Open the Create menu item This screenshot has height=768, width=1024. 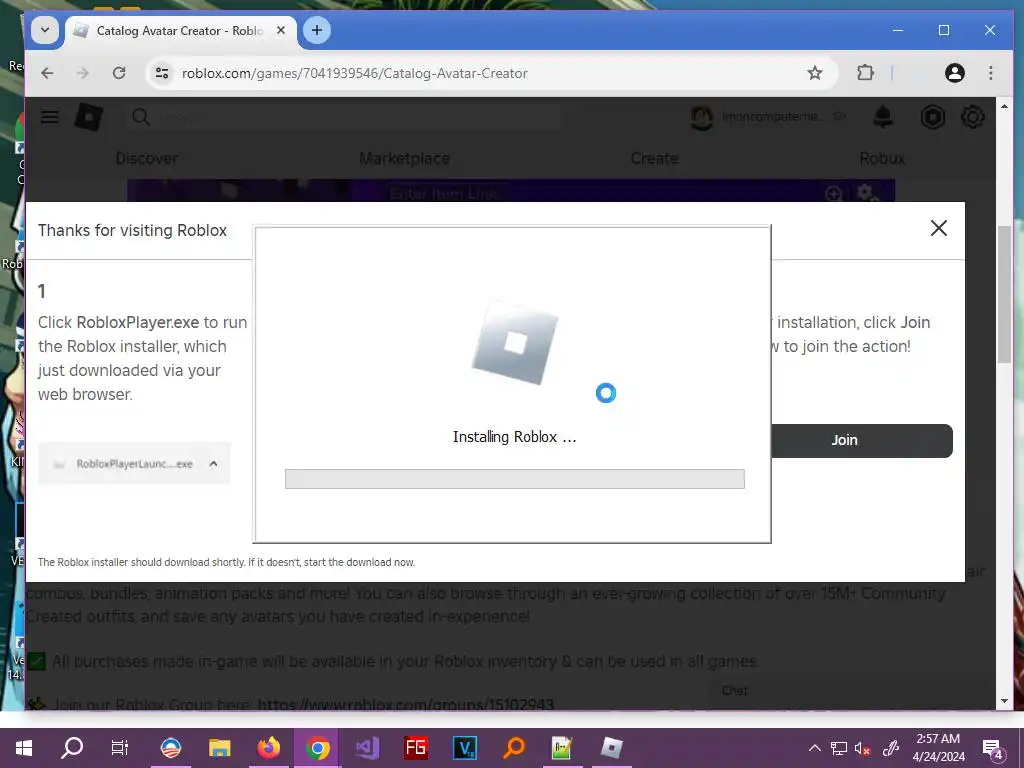654,159
